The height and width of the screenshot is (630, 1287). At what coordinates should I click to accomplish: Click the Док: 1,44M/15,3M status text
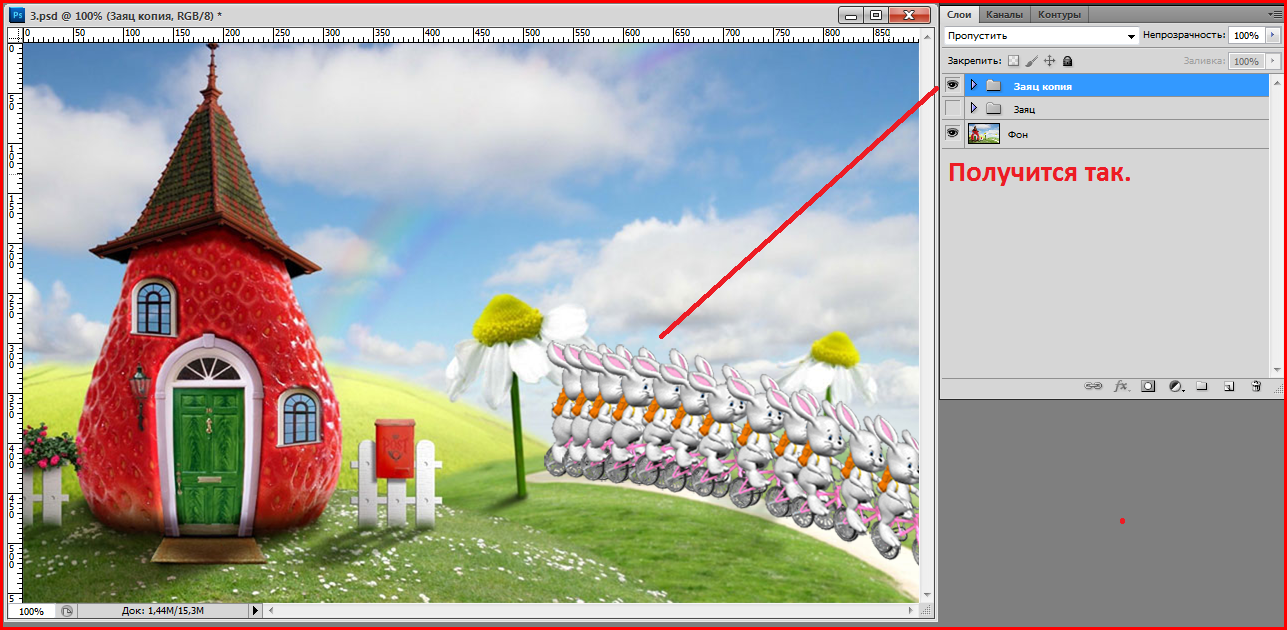coord(164,610)
